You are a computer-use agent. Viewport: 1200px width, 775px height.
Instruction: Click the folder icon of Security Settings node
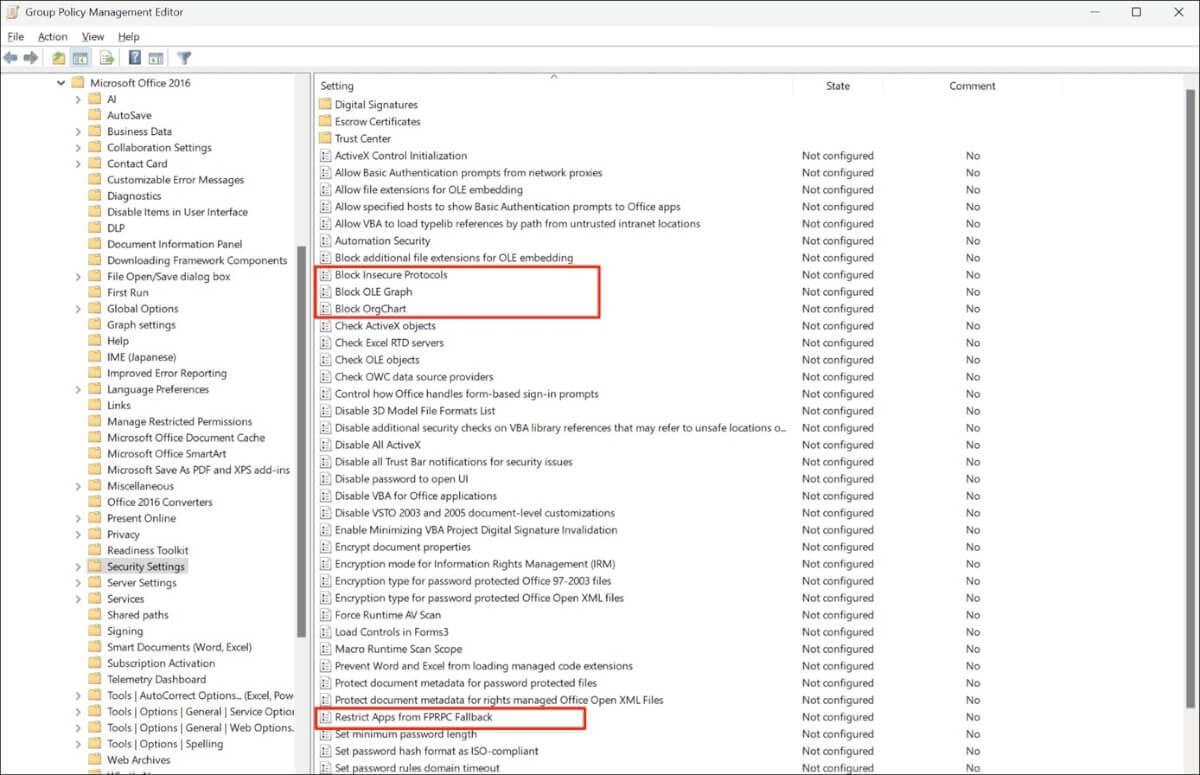(94, 566)
